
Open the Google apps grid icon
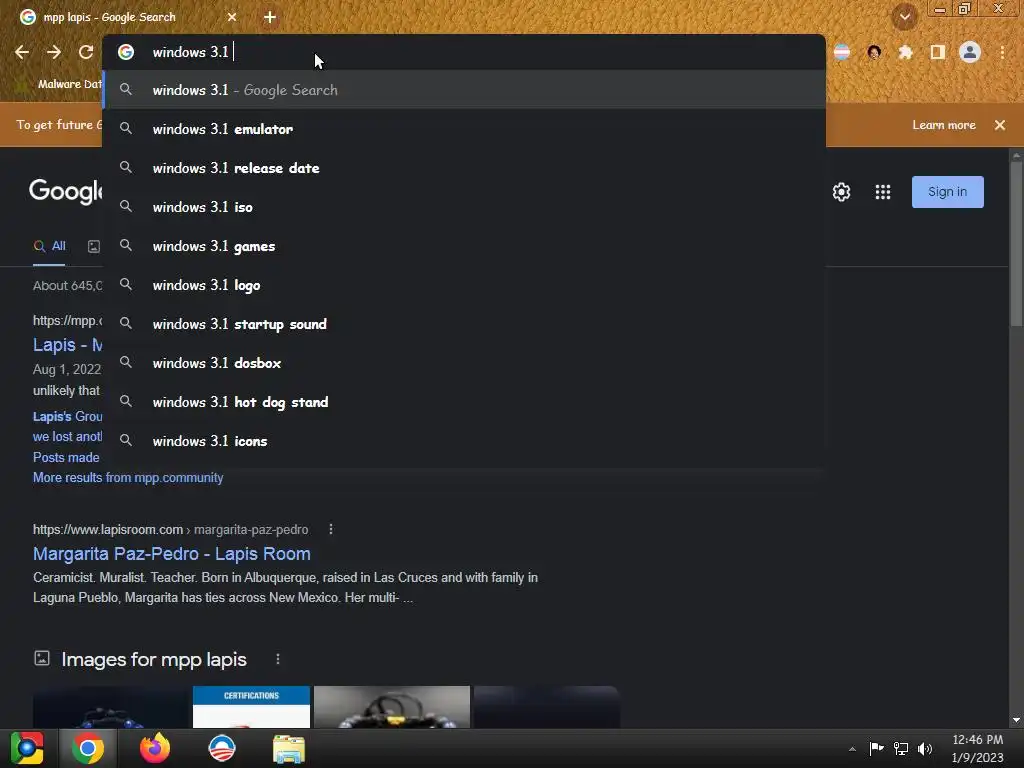click(x=883, y=192)
